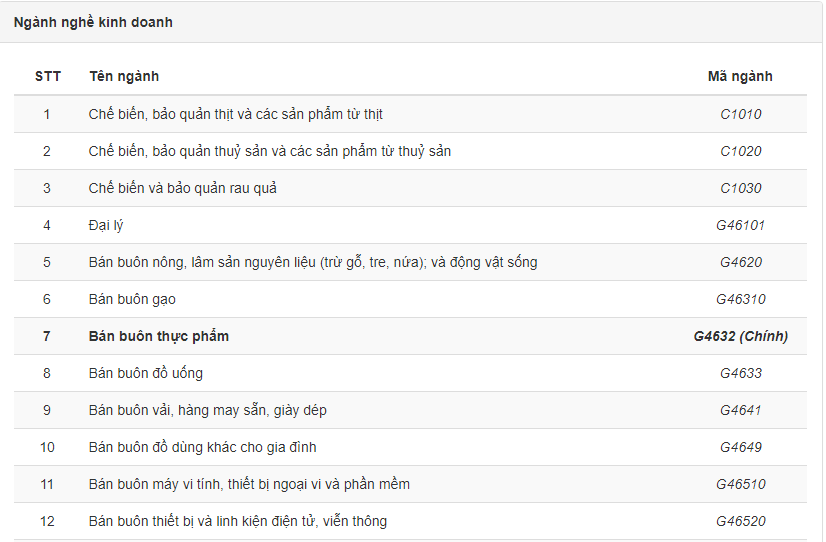Click the "Ngành nghề kinh doanh" panel heading
Screen dimensions: 826x542
93,22
